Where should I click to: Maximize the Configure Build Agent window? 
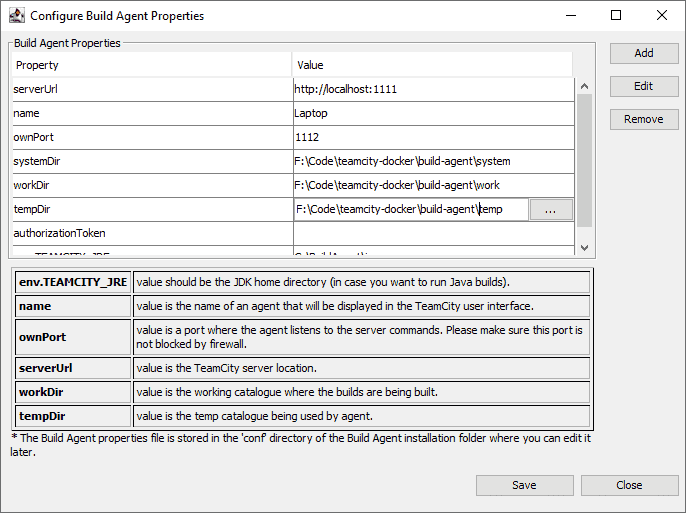[616, 16]
